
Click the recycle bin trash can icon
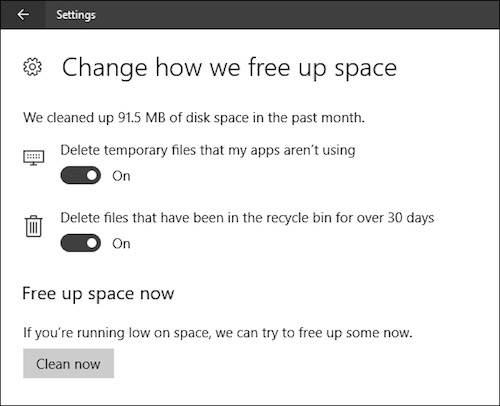pyautogui.click(x=34, y=226)
